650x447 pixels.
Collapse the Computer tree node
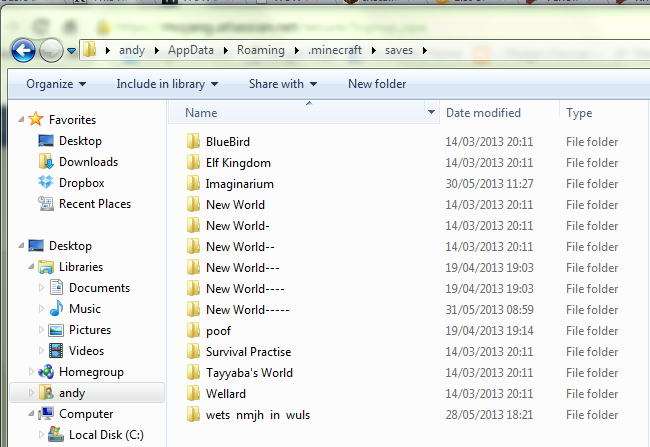pos(31,414)
